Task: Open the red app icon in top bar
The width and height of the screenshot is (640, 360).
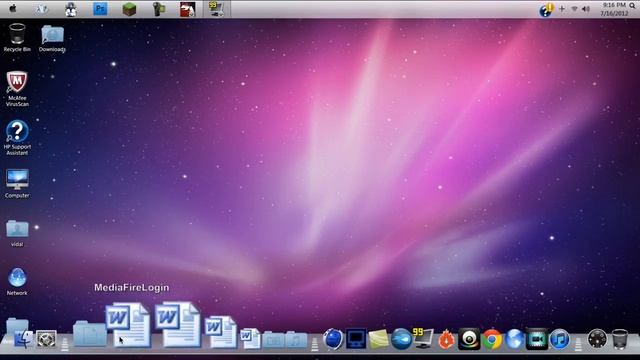Action: (x=188, y=9)
